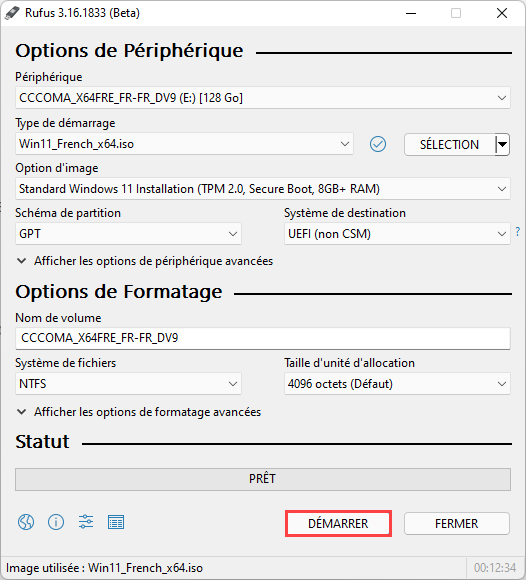This screenshot has width=526, height=580.
Task: Open the Type de démarrage dropdown
Action: pos(184,144)
